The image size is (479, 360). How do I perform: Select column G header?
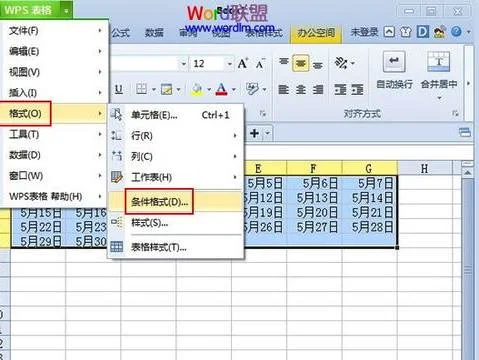(369, 168)
